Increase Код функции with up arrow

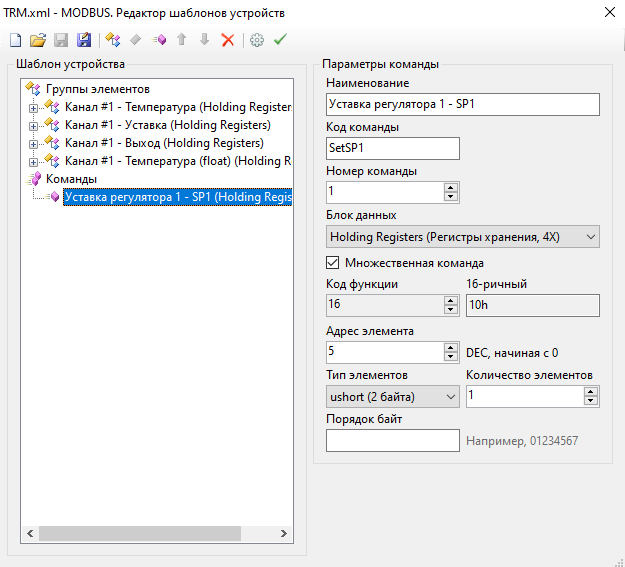tap(450, 301)
